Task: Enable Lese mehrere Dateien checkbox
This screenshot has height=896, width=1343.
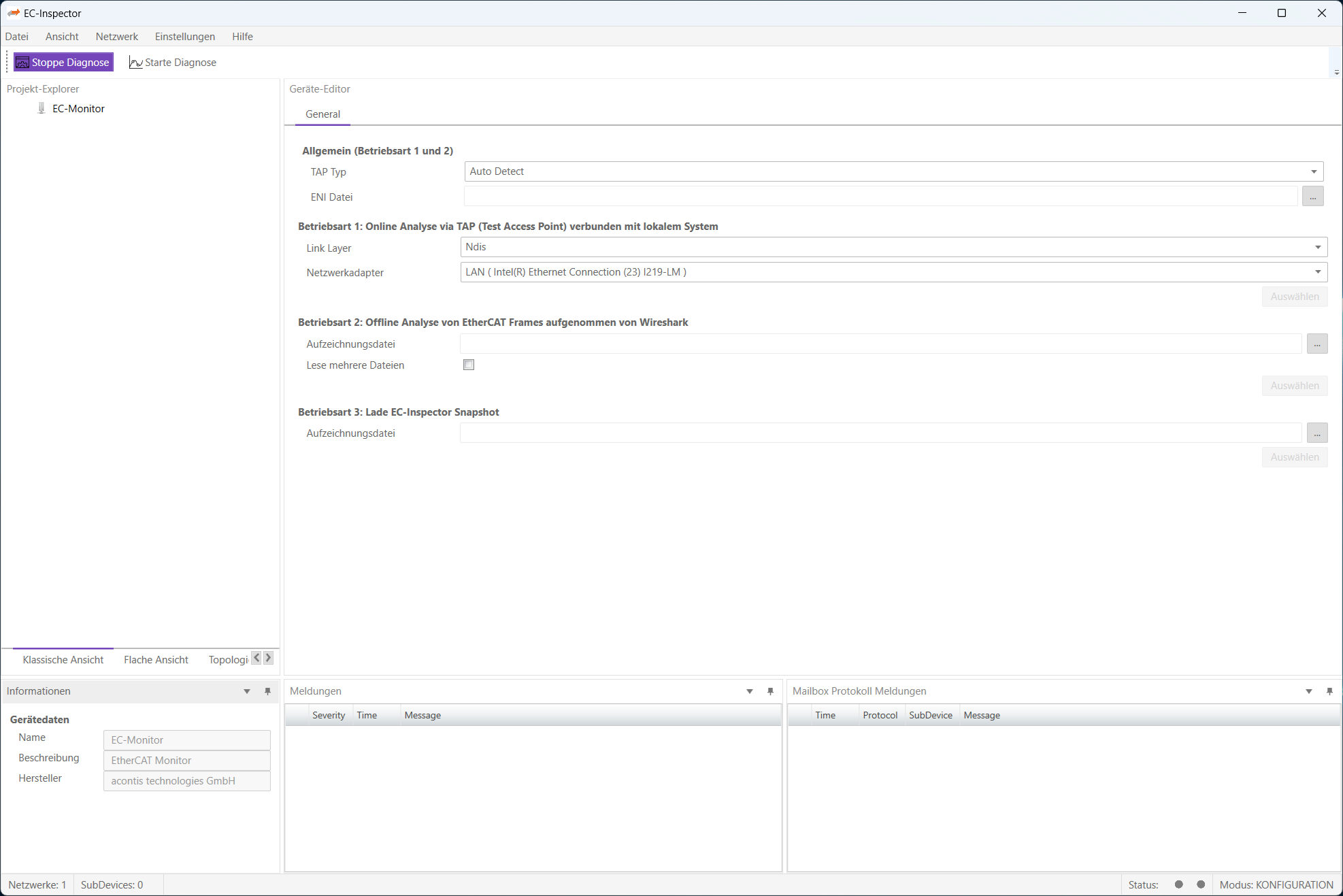Action: tap(469, 365)
